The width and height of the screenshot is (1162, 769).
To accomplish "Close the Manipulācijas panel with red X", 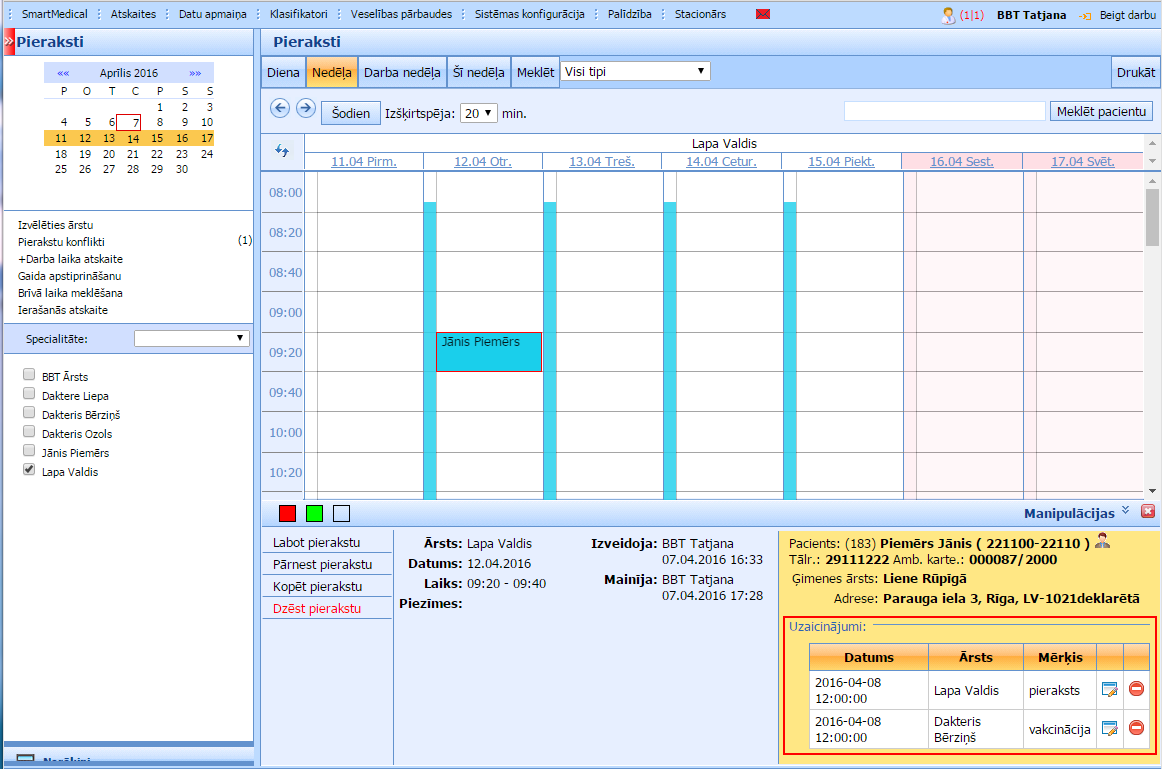I will 1148,512.
